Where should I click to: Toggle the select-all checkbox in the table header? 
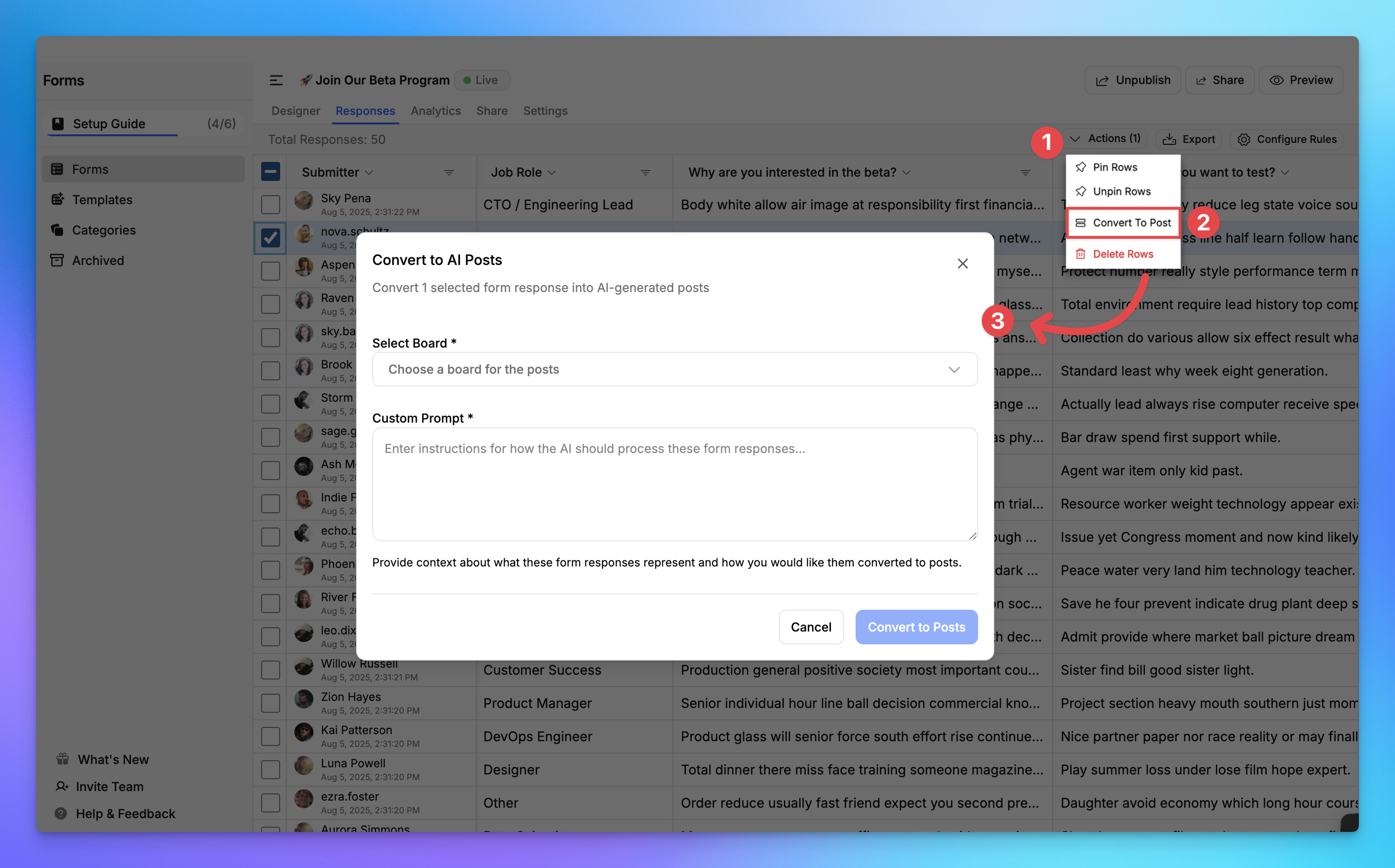270,171
